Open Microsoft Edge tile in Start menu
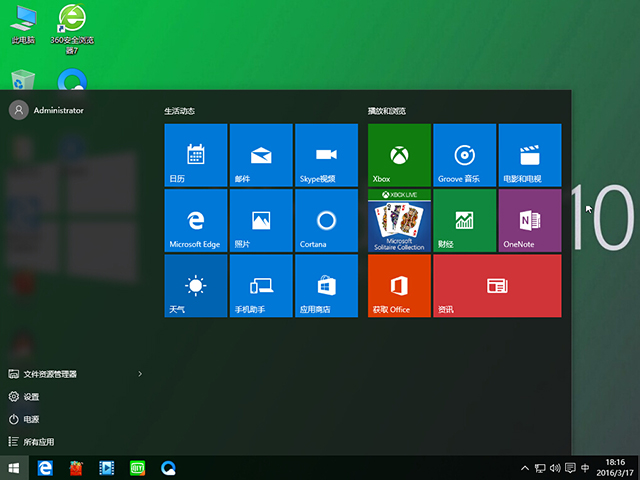The image size is (640, 480). click(195, 220)
